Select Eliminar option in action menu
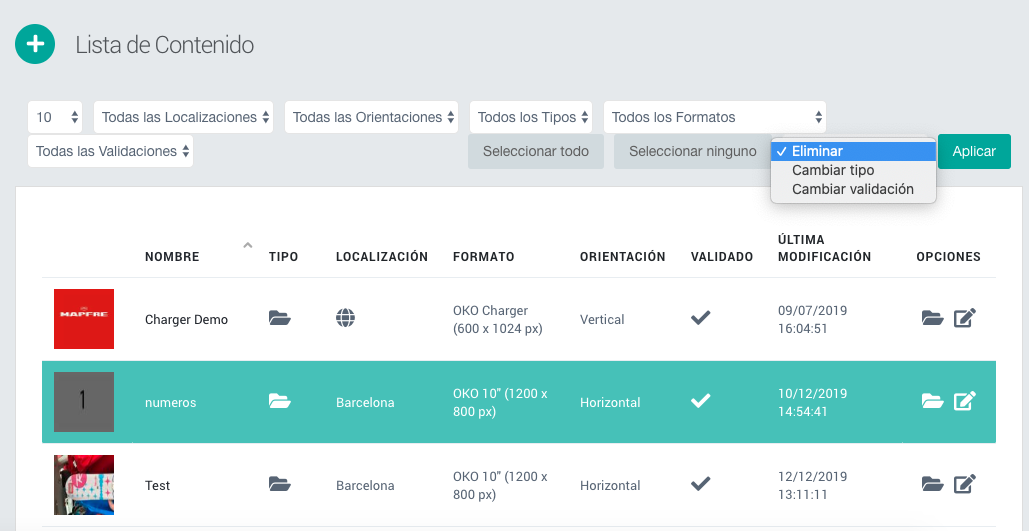Viewport: 1029px width, 531px height. pyautogui.click(x=817, y=151)
